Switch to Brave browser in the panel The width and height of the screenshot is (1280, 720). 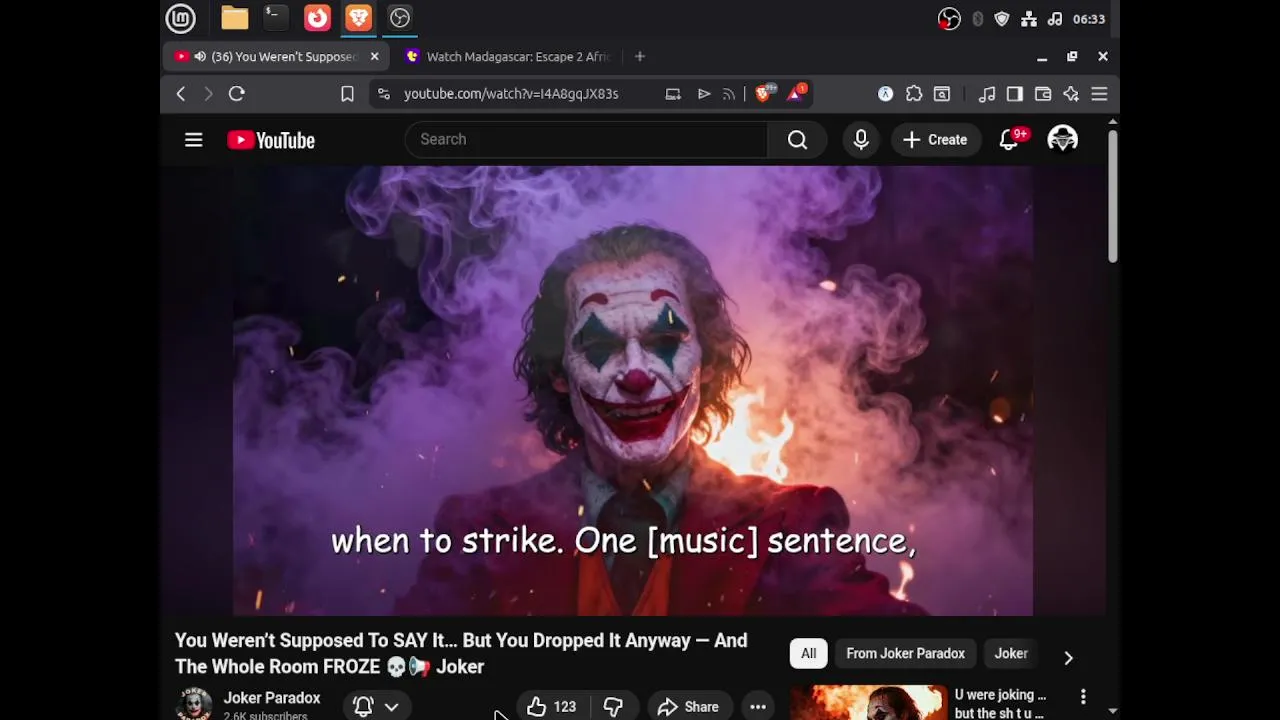click(x=358, y=18)
